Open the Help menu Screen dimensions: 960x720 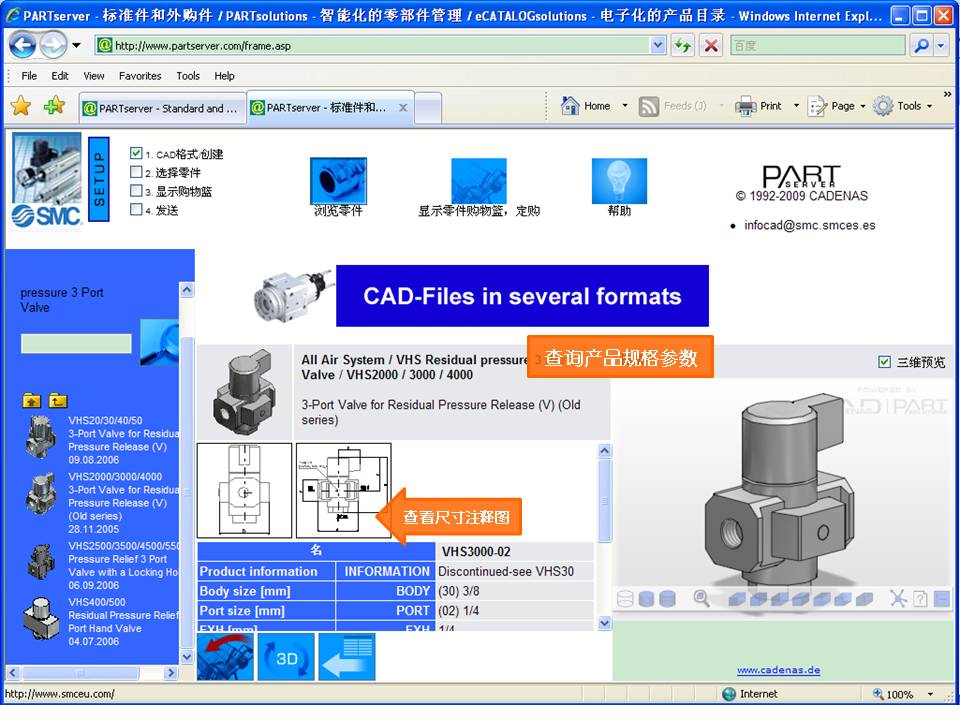(224, 76)
